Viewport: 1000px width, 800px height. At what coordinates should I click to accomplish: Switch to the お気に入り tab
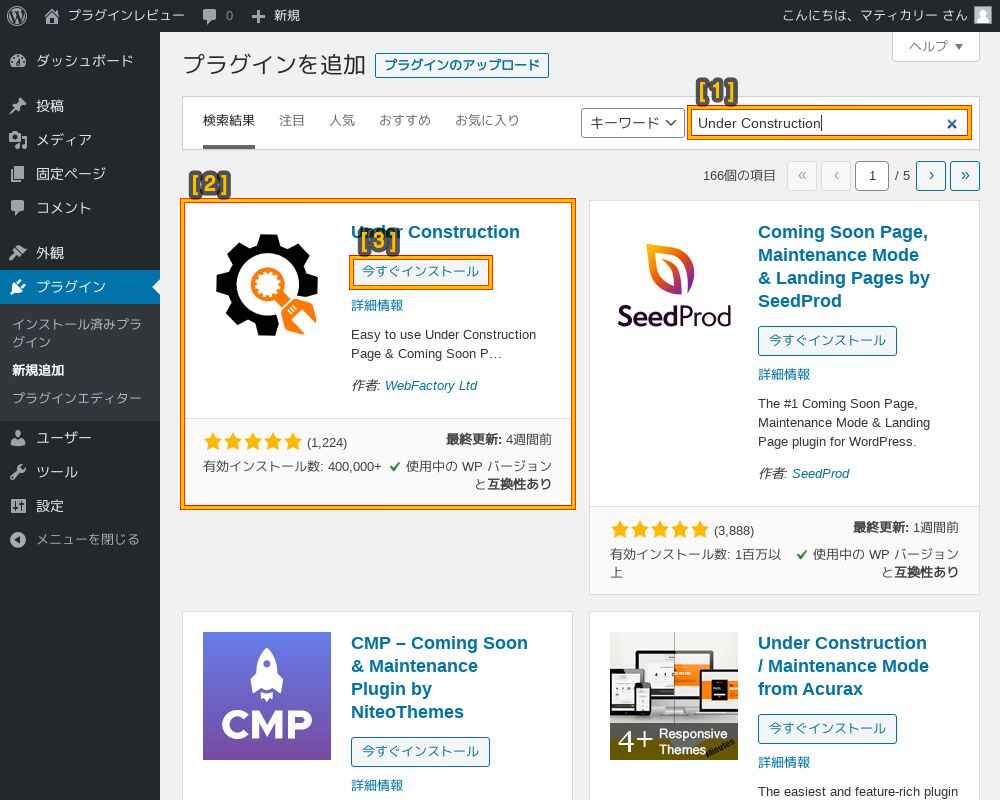[x=487, y=121]
